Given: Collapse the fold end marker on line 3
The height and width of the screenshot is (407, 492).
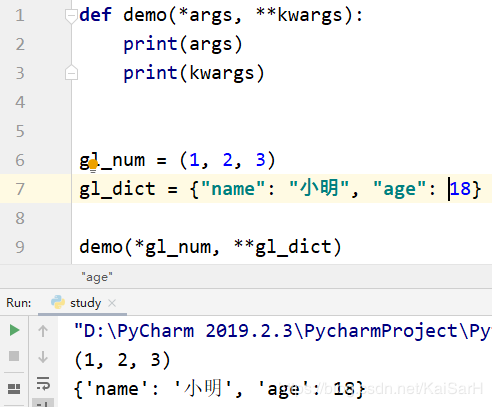Looking at the screenshot, I should [71, 73].
